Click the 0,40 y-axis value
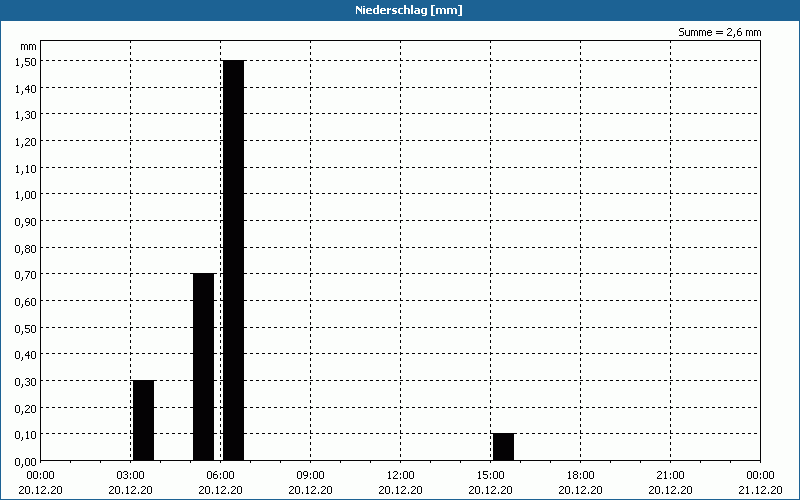This screenshot has width=800, height=500. 27,355
